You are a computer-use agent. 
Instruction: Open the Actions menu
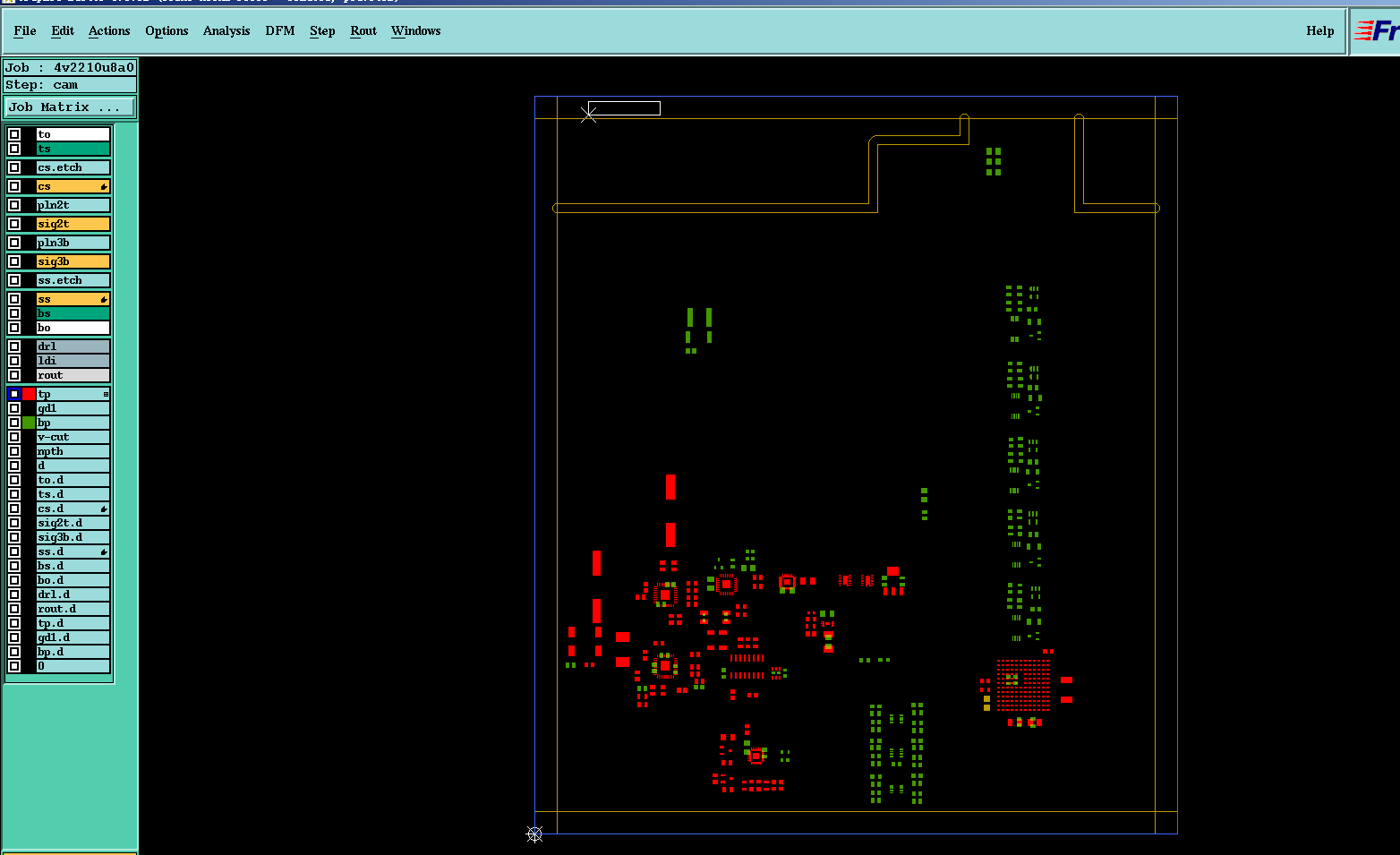point(109,30)
